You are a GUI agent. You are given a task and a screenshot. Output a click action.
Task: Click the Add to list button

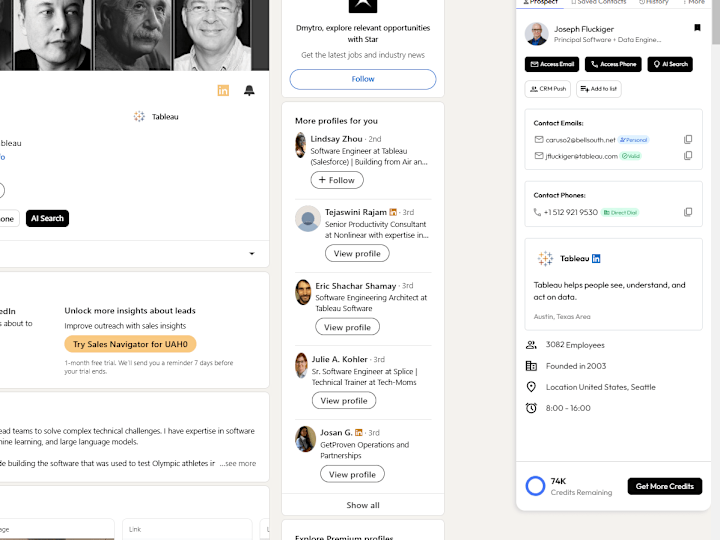click(599, 89)
